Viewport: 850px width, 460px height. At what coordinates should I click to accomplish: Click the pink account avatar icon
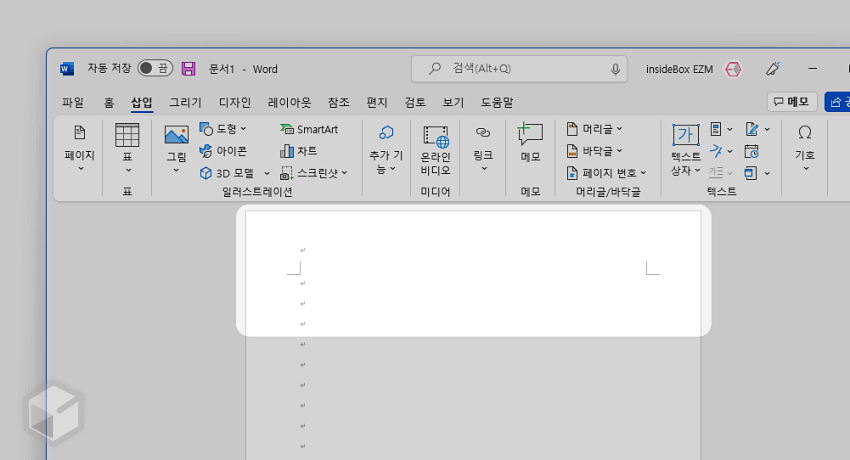click(x=733, y=69)
